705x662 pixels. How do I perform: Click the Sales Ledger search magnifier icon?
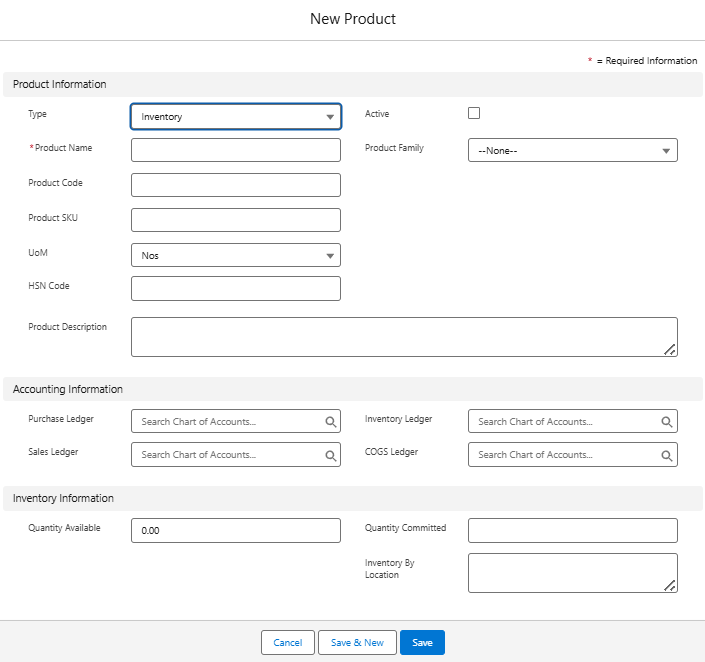(x=331, y=455)
